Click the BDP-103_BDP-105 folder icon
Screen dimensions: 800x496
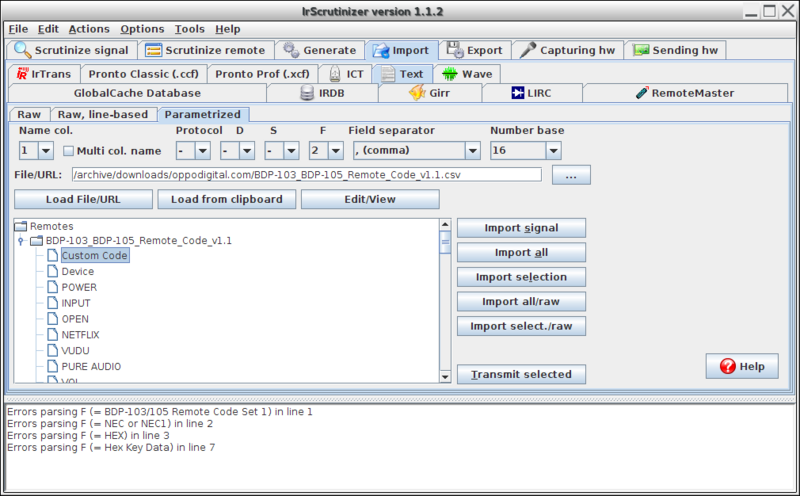click(x=36, y=240)
